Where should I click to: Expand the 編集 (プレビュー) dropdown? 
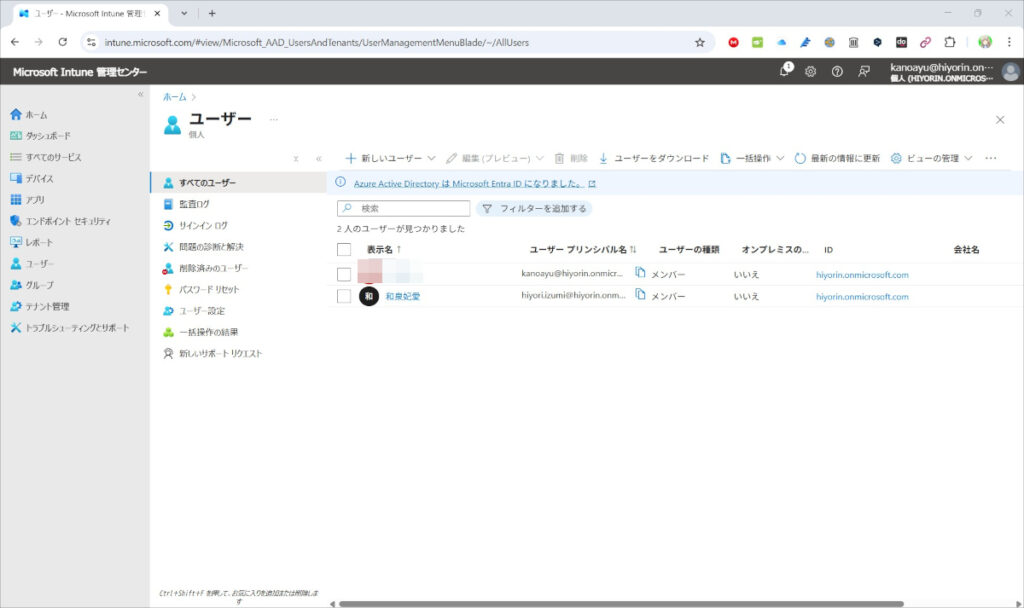click(x=539, y=158)
